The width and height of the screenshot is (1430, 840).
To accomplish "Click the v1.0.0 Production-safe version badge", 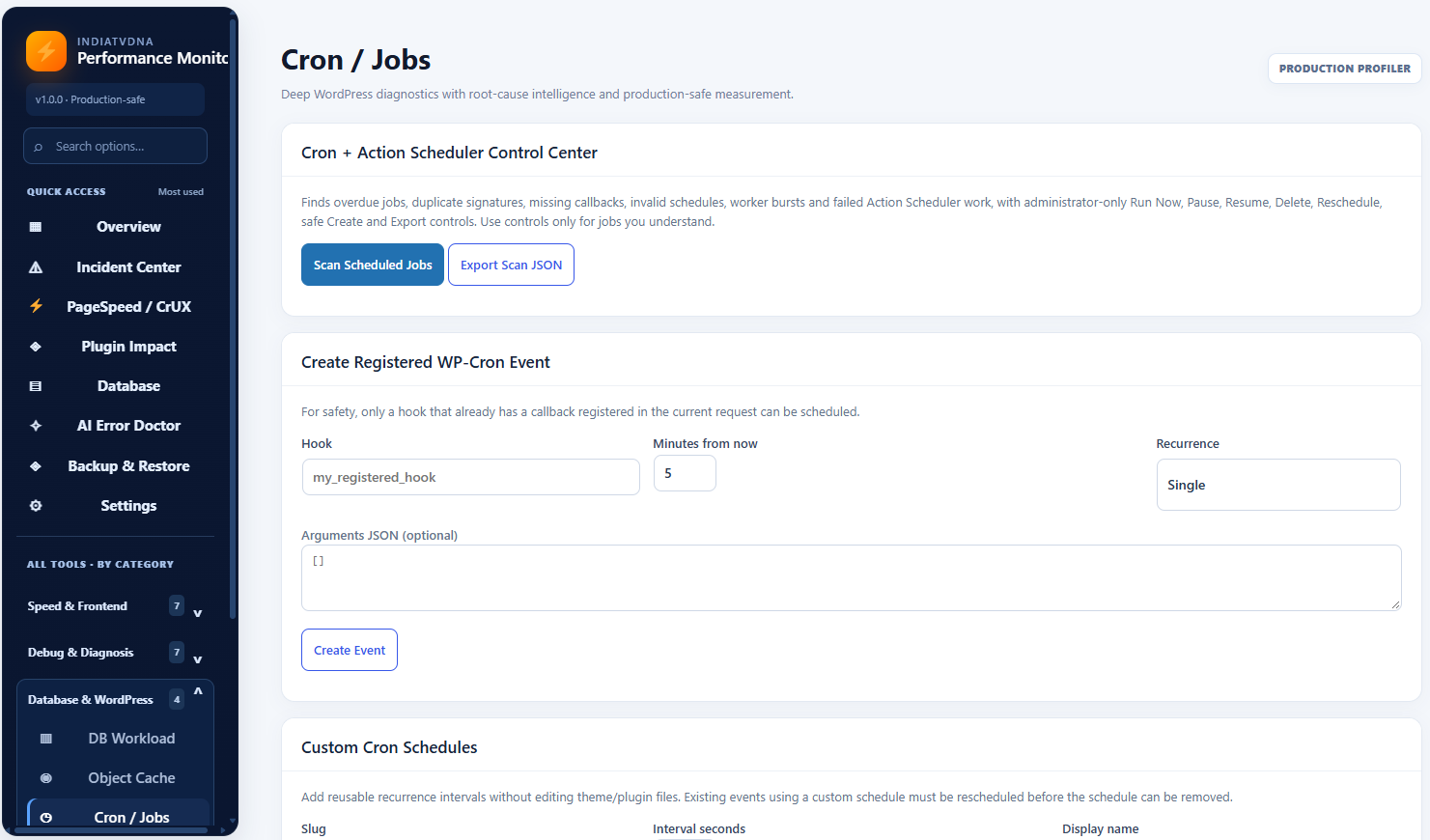I will [x=115, y=99].
